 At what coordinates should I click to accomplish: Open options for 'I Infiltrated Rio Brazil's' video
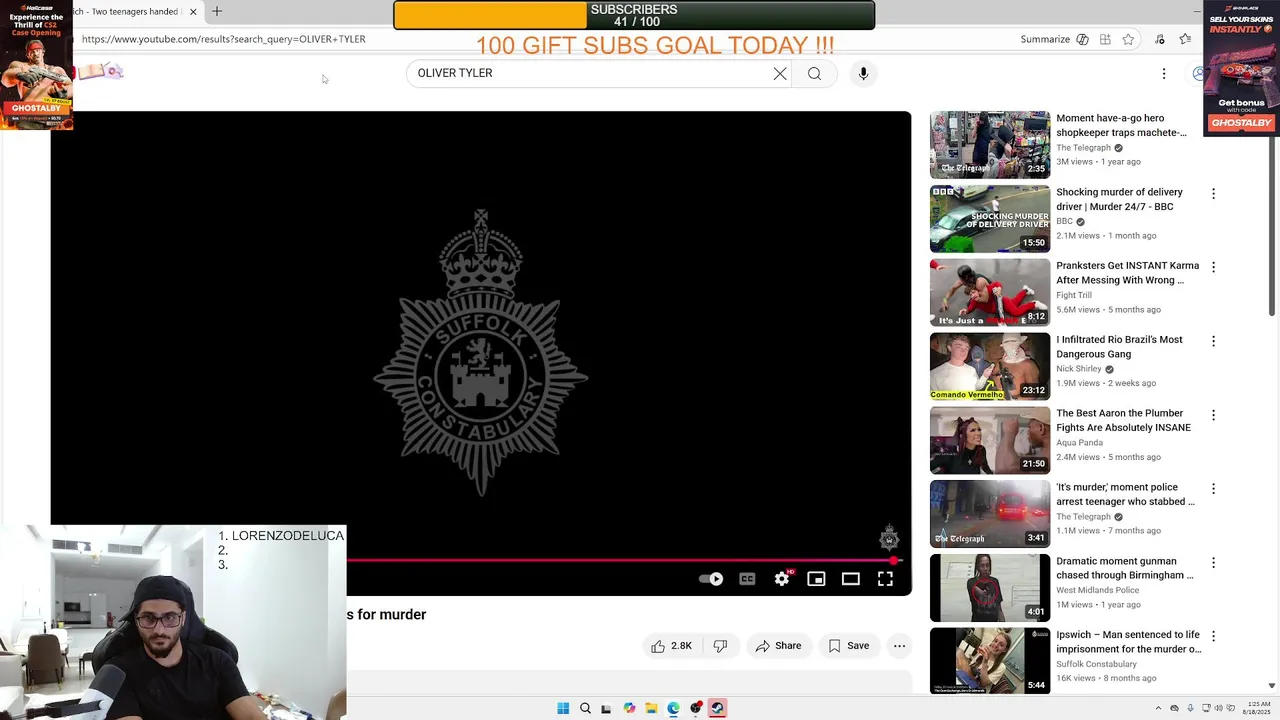1213,341
